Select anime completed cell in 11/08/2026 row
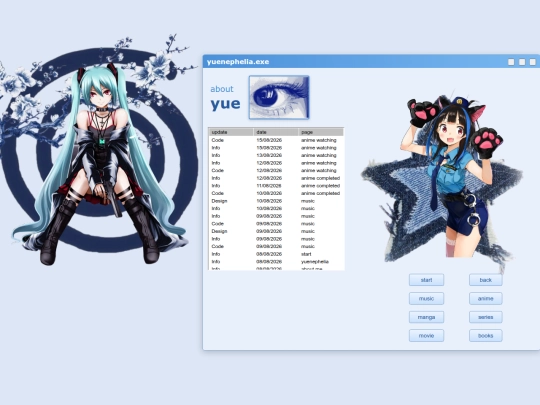The height and width of the screenshot is (405, 540). click(x=320, y=186)
